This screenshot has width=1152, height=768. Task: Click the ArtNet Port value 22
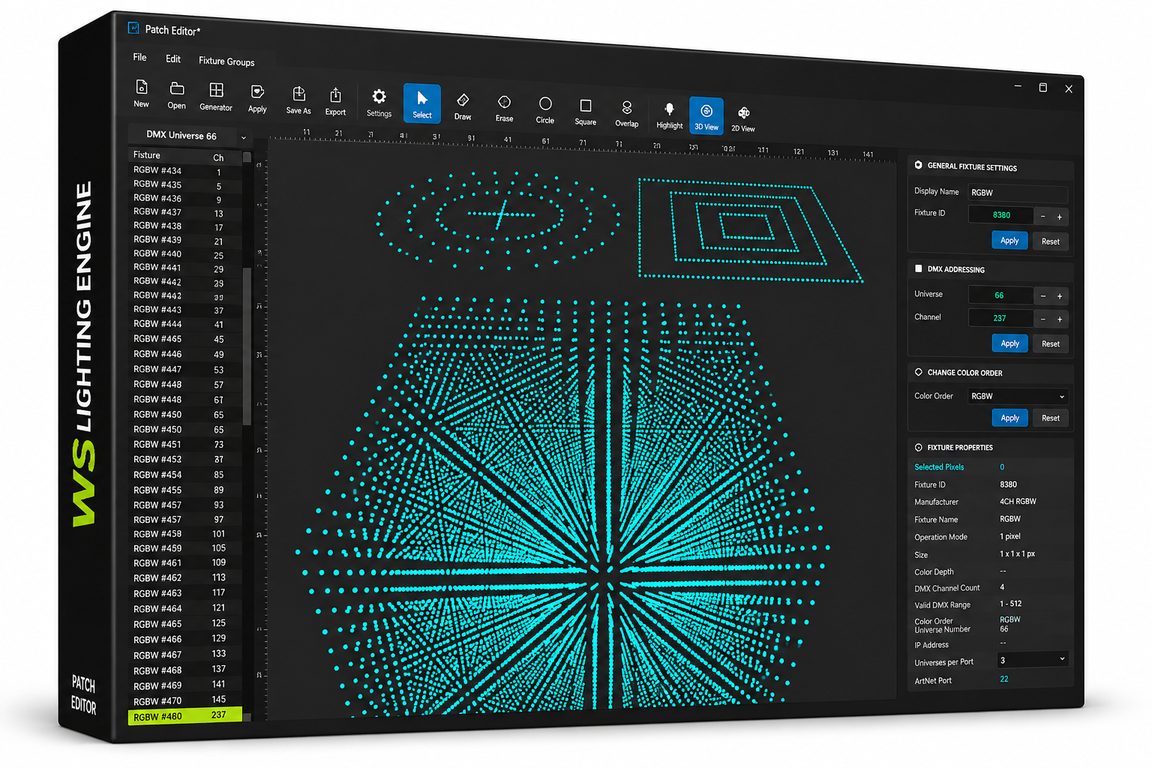click(1004, 679)
